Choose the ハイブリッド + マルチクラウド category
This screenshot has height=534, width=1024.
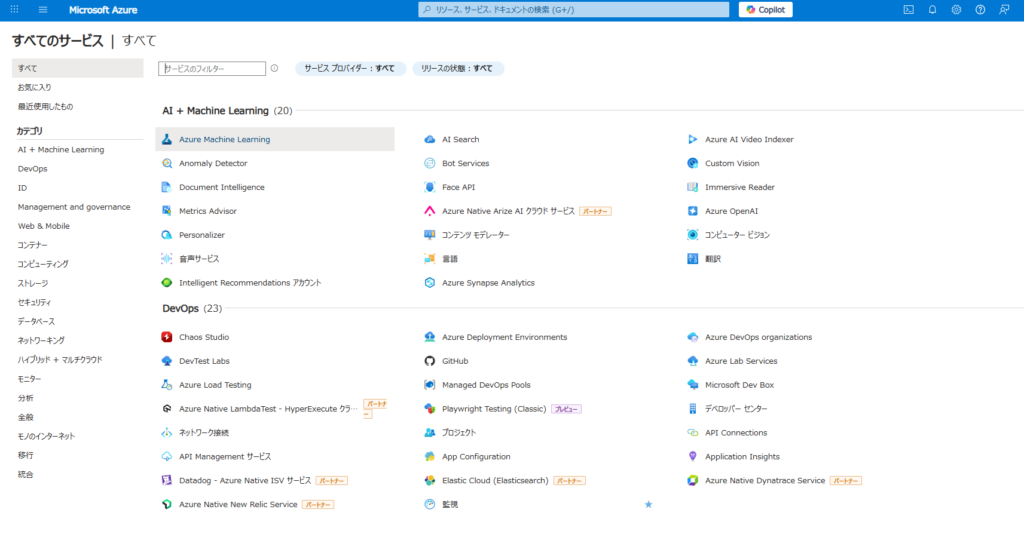click(60, 360)
